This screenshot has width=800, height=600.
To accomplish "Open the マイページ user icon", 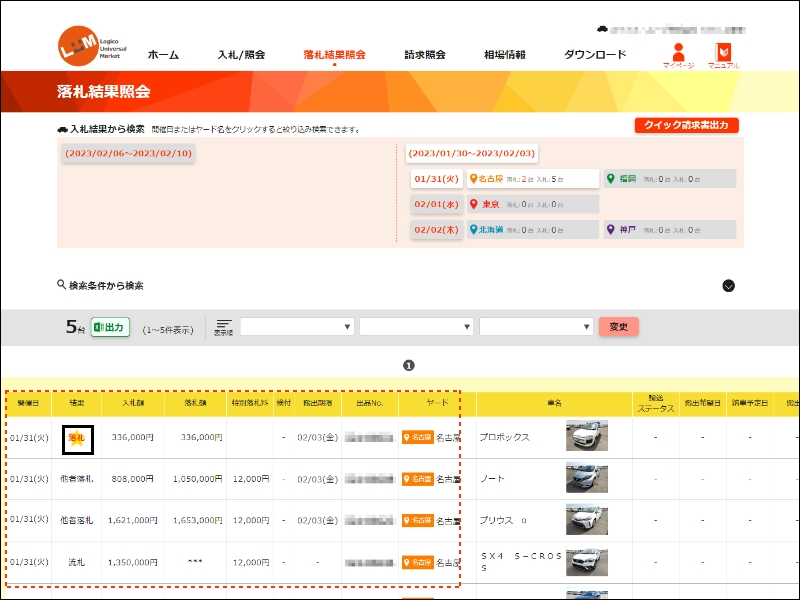I will 678,54.
